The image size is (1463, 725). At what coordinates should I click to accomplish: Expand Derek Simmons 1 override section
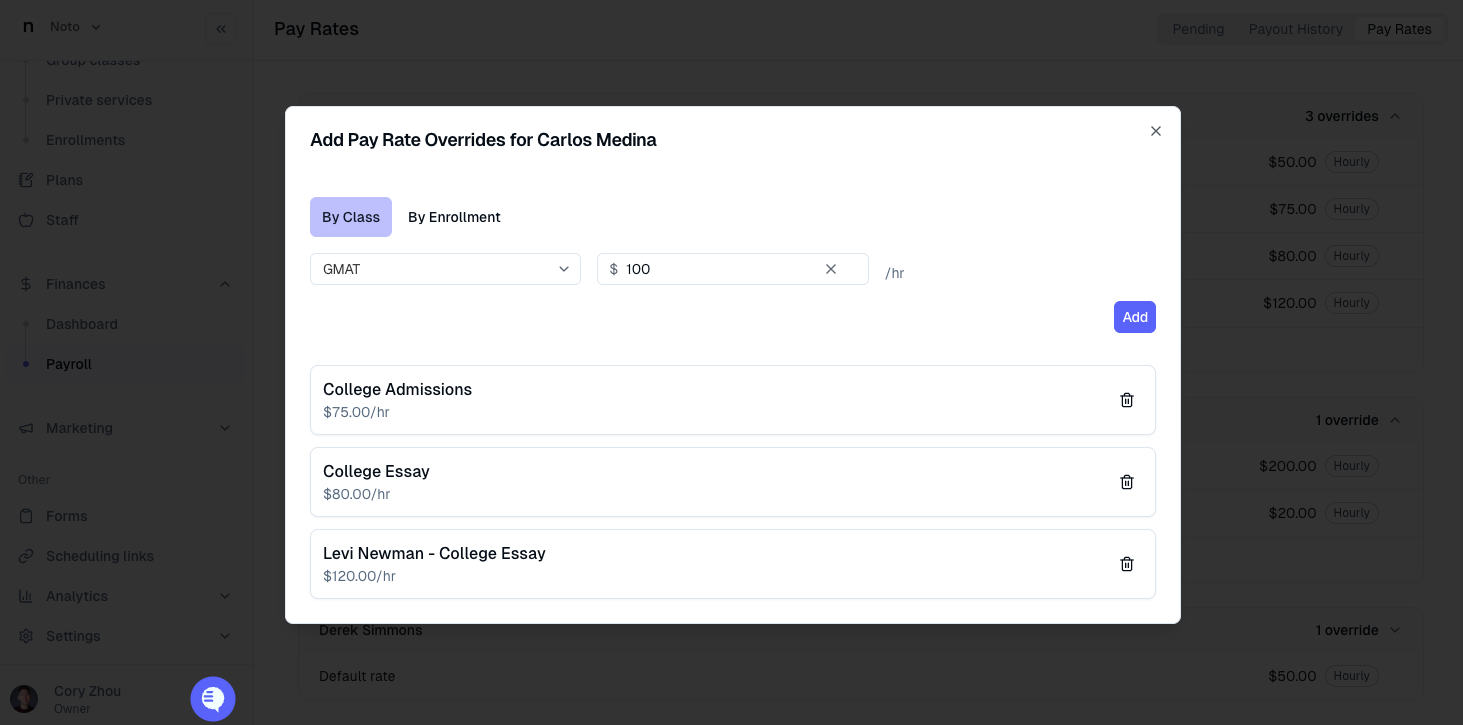point(1395,630)
